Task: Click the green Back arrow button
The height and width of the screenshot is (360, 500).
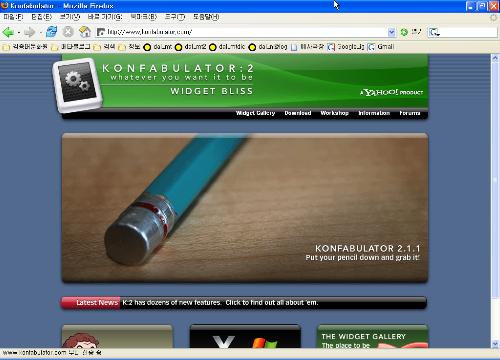Action: (8, 32)
